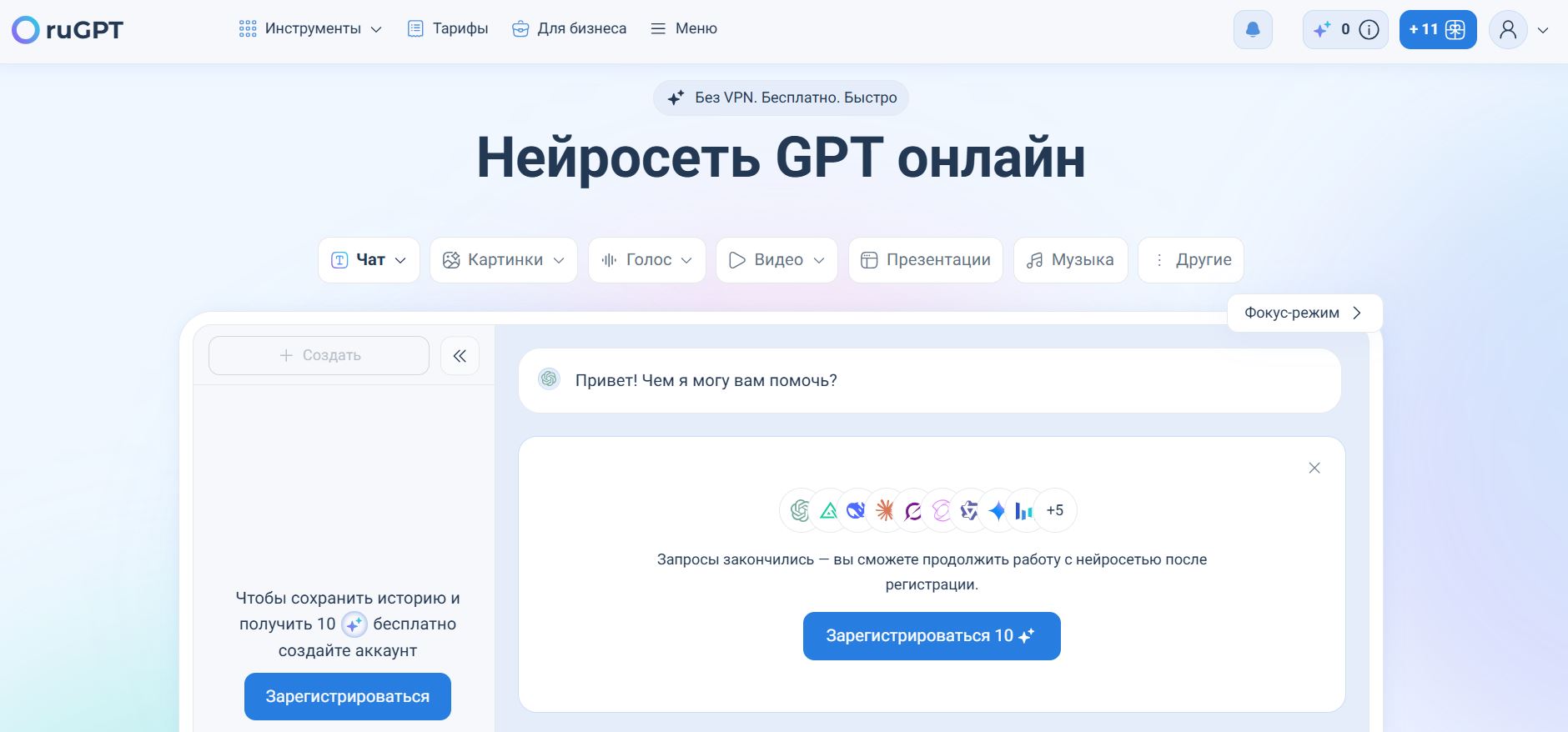Open the Меню hamburger menu

pyautogui.click(x=684, y=29)
